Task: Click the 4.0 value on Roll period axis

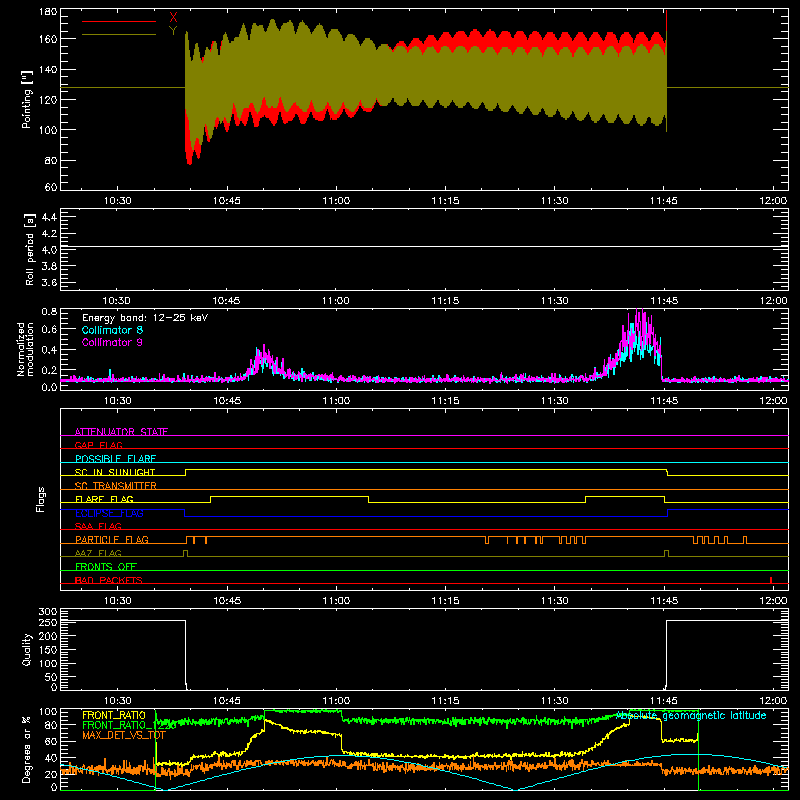Action: (49, 249)
